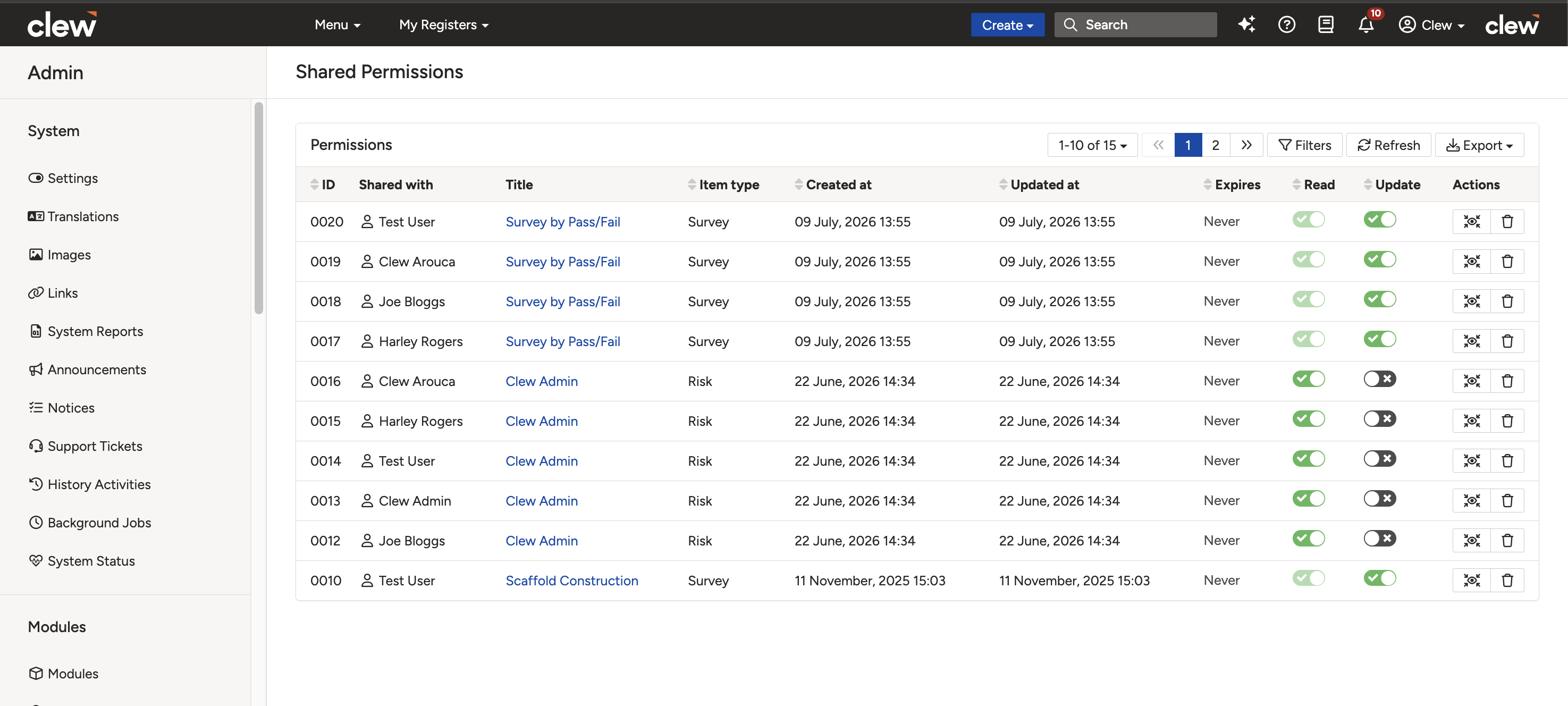This screenshot has height=706, width=1568.
Task: Go to page 2 of permissions
Action: 1216,145
